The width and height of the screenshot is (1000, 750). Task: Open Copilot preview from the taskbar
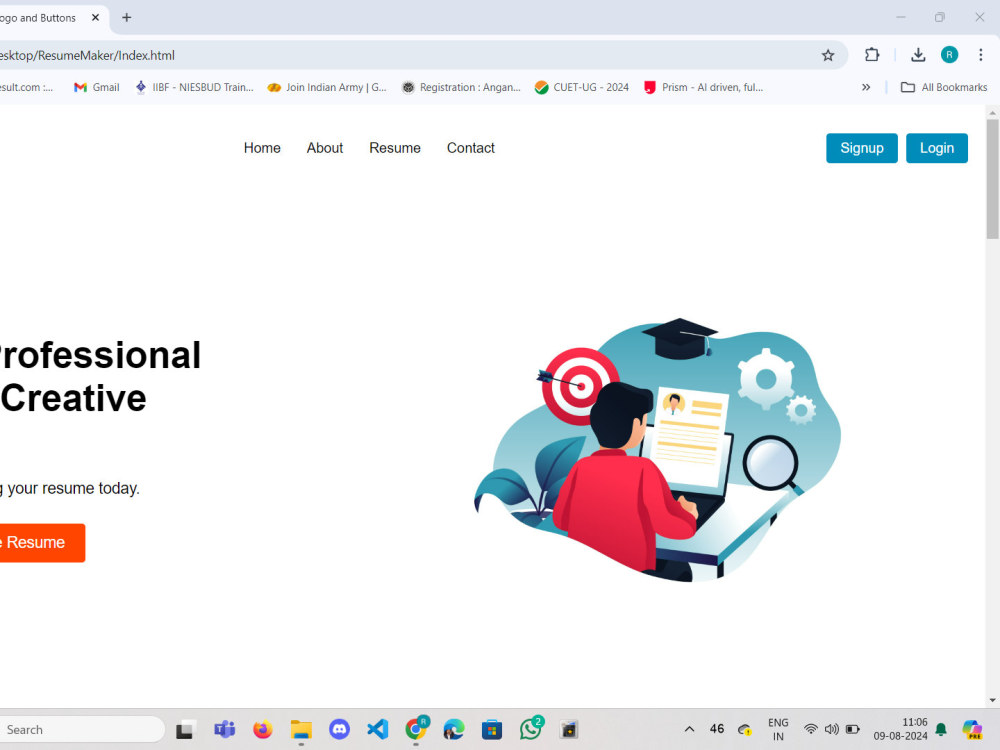point(973,729)
